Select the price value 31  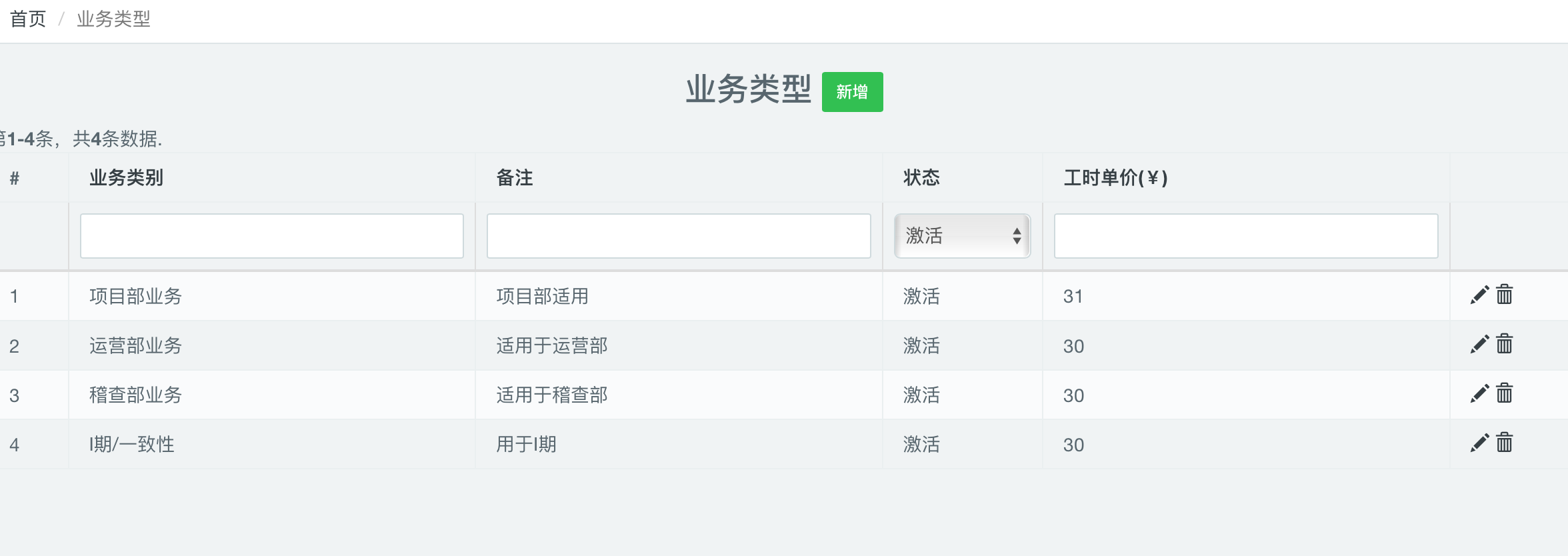click(1073, 296)
